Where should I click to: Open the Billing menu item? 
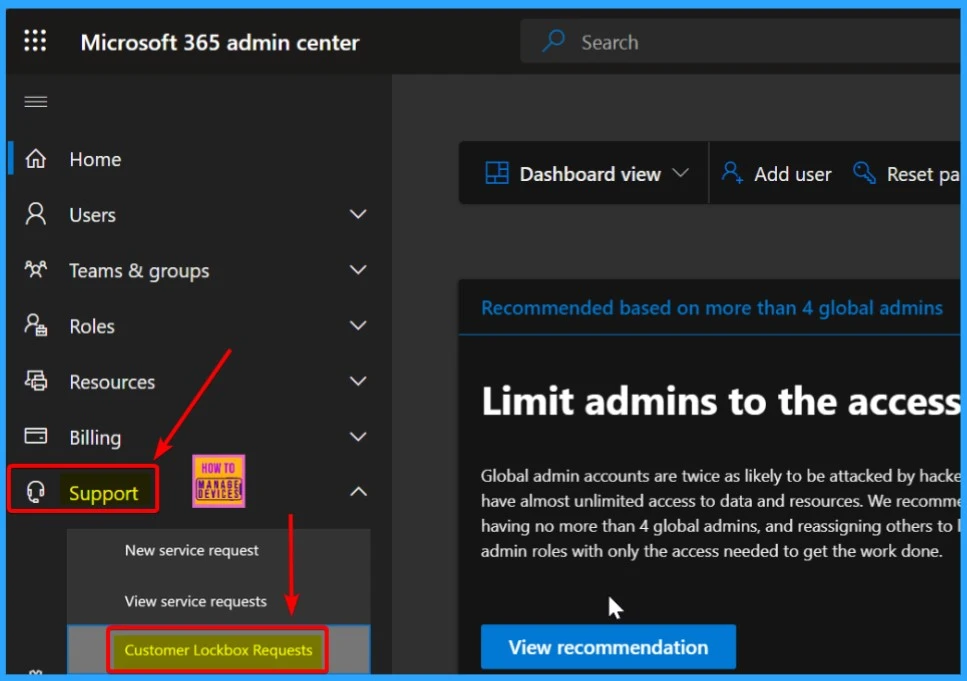95,437
